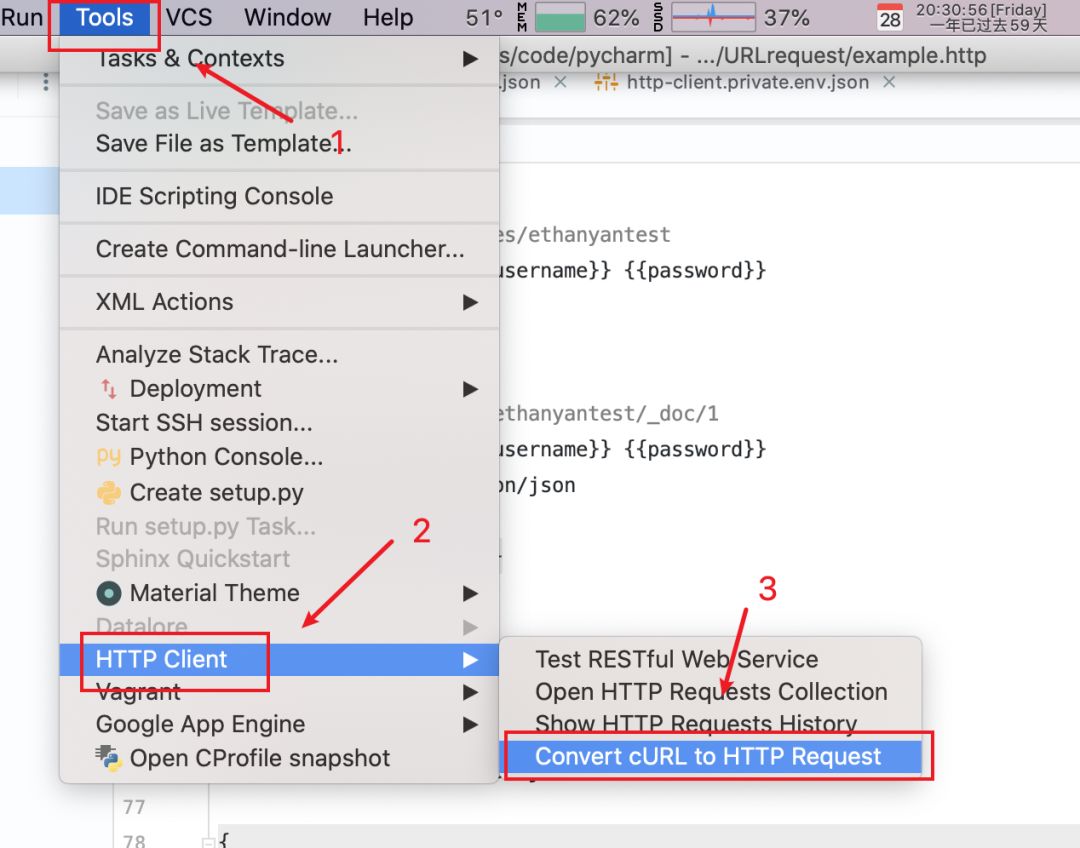Expand Tasks & Contexts submenu
1080x848 pixels.
pos(279,59)
